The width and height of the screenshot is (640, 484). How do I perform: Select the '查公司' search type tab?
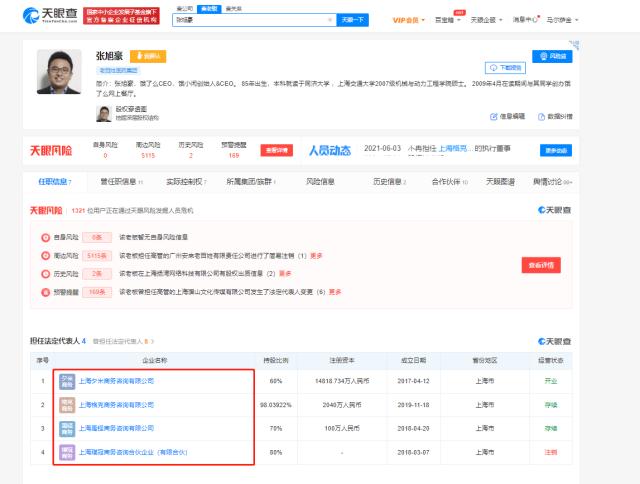click(x=184, y=9)
